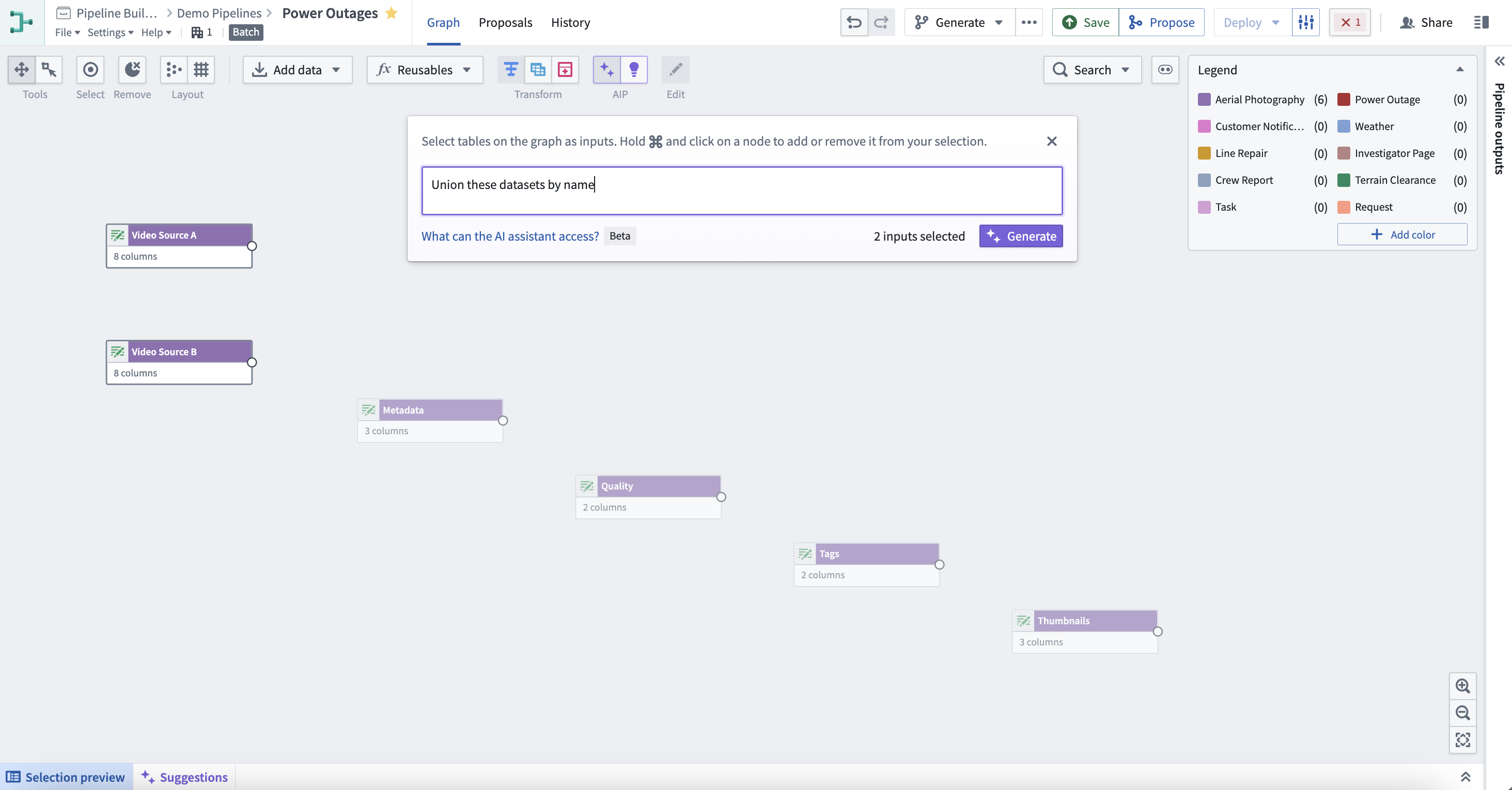Expand the top Generate branch dropdown

(960, 22)
